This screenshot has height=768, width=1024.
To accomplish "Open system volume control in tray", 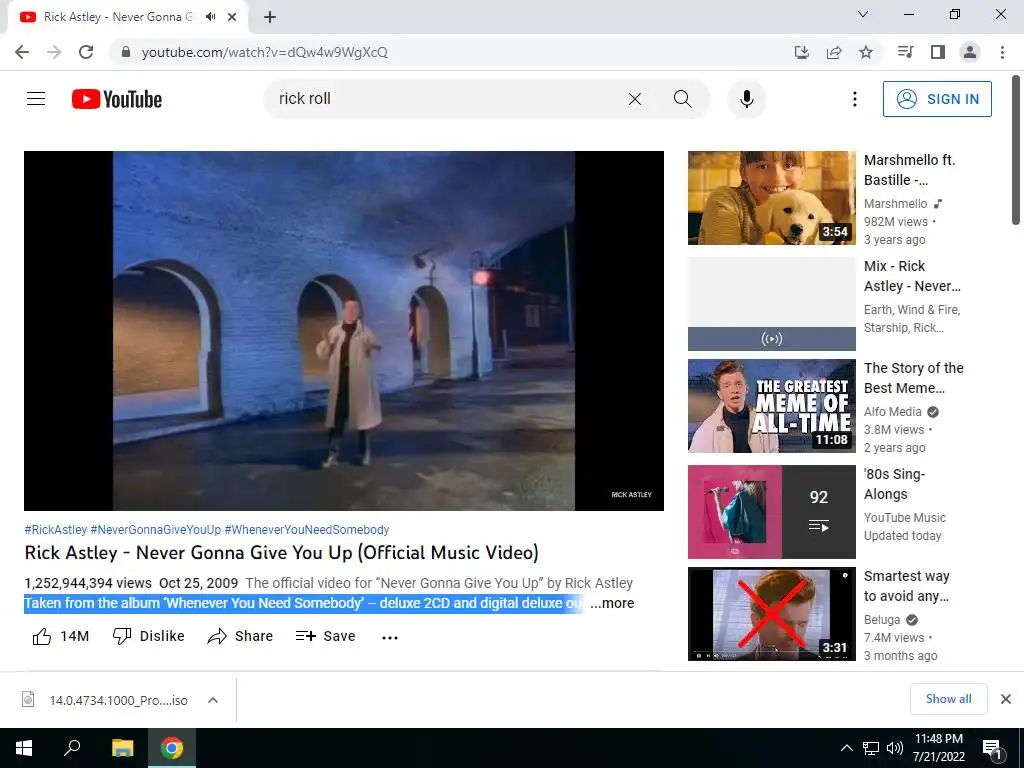I will click(x=895, y=748).
